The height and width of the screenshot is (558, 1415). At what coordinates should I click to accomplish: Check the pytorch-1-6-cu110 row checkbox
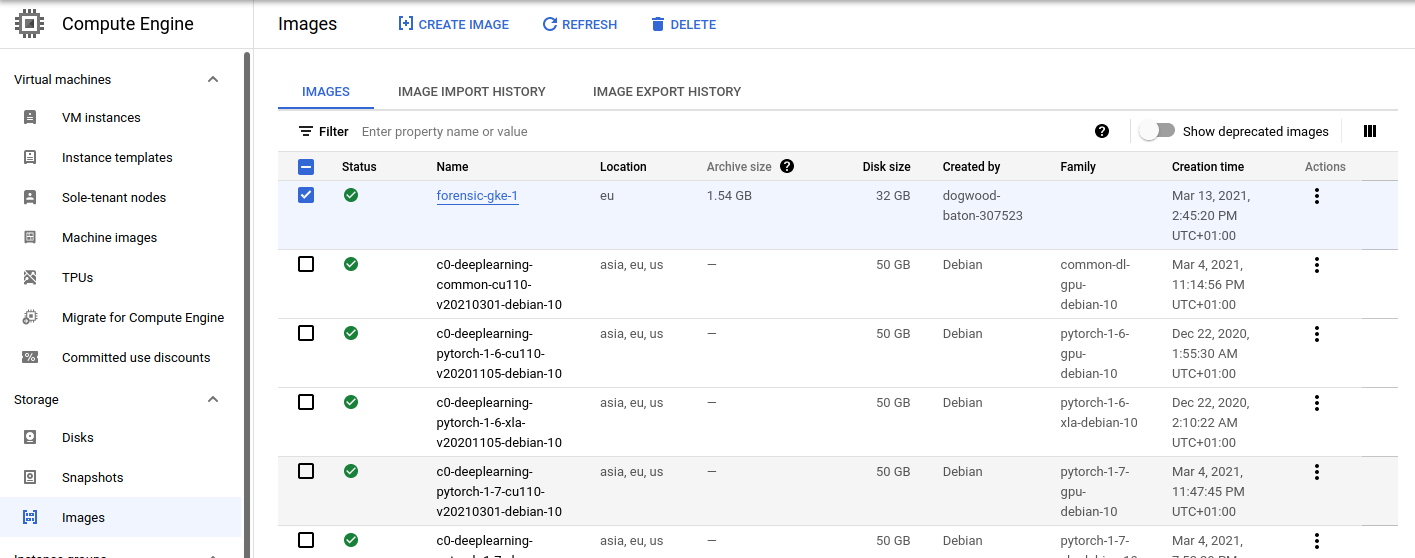(x=306, y=333)
